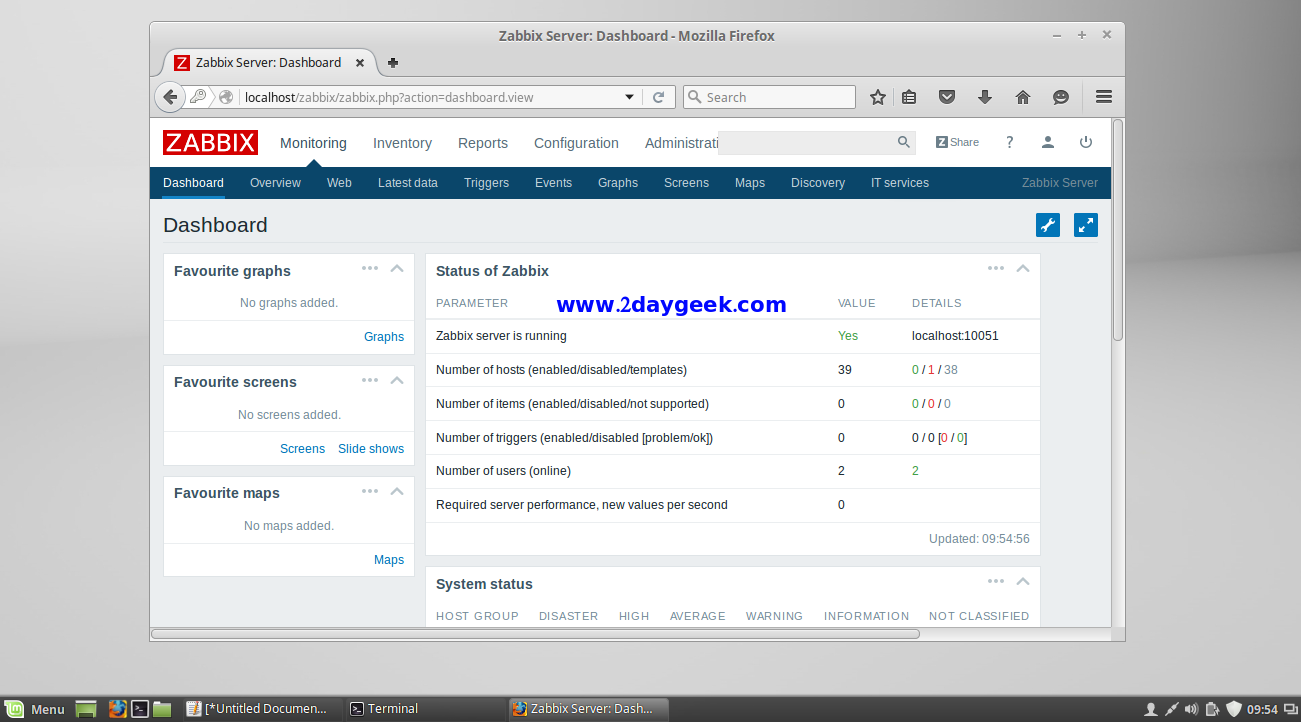Open the Firefox downloads arrow icon
1301x722 pixels.
[x=985, y=97]
